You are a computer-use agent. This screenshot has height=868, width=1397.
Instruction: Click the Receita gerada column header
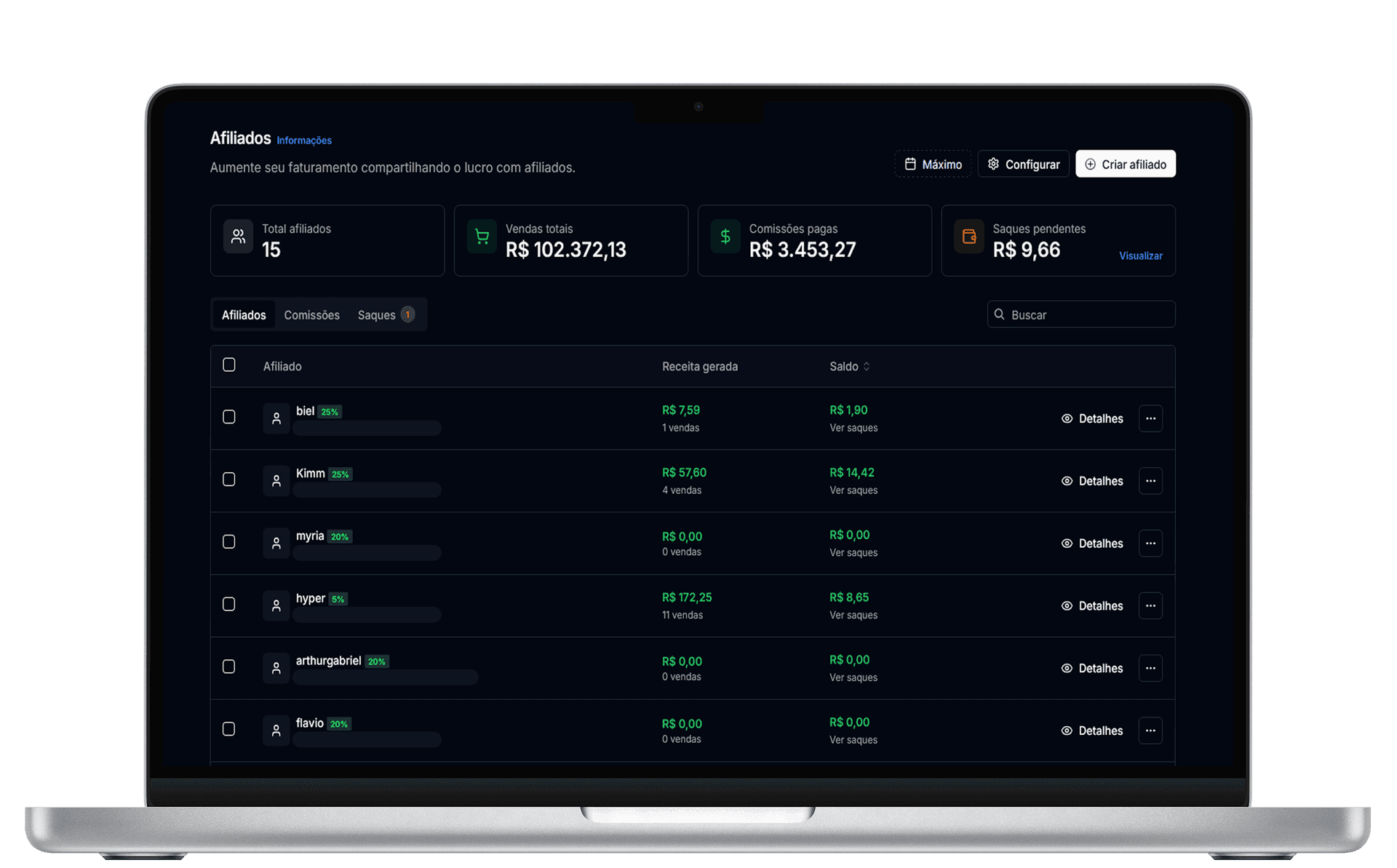[x=700, y=367]
